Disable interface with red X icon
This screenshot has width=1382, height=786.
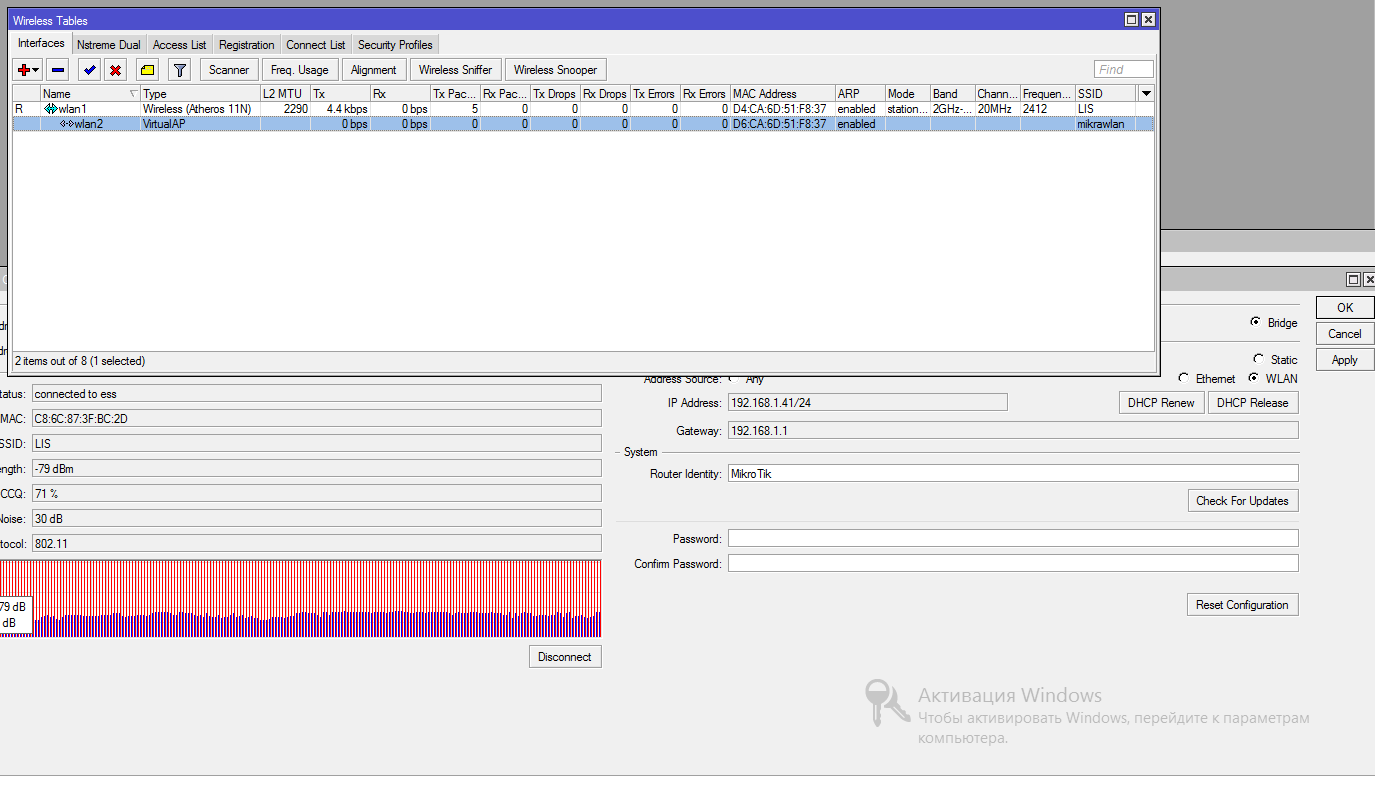pos(116,70)
